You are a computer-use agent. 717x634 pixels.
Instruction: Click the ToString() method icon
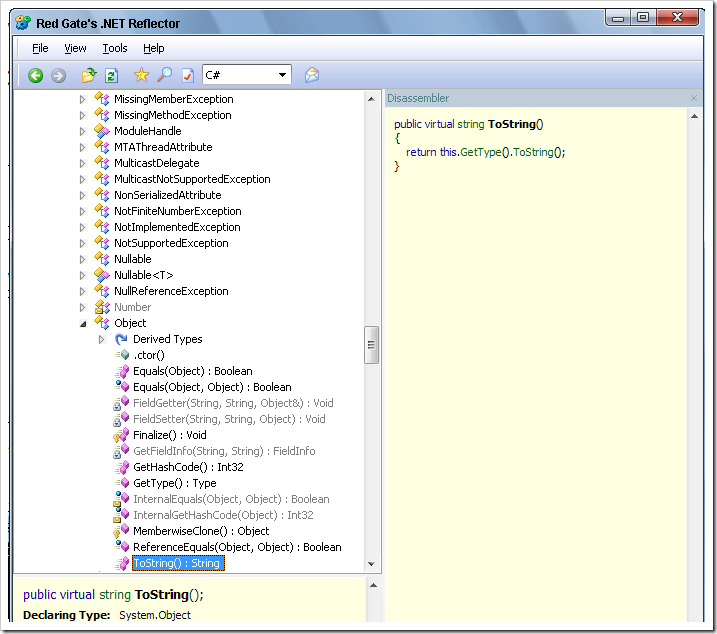click(121, 563)
